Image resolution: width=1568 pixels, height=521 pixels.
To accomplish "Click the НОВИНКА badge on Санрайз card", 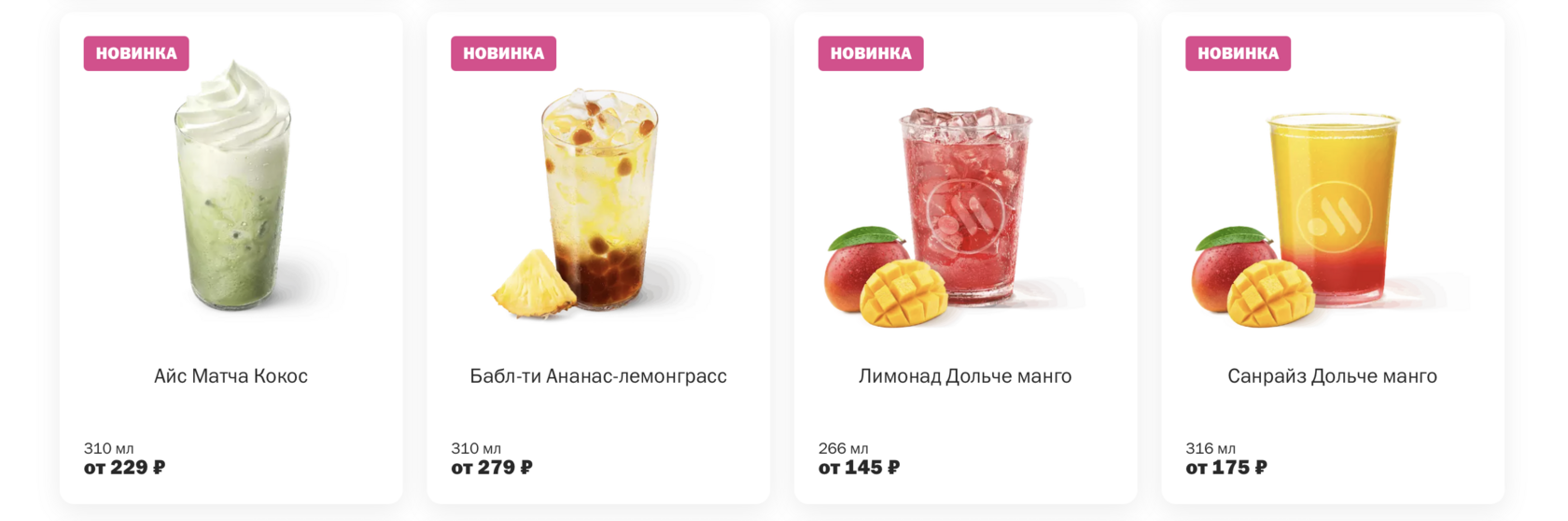I will point(1239,53).
